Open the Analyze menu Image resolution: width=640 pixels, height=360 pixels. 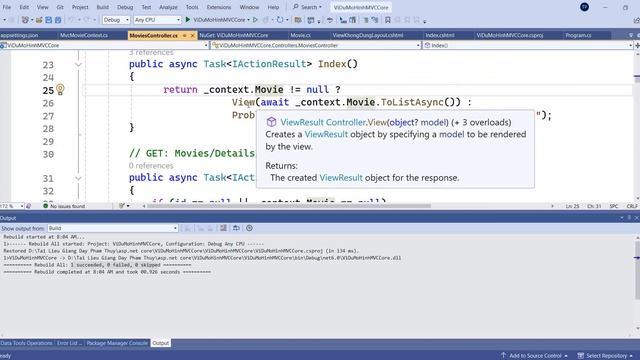tap(168, 7)
